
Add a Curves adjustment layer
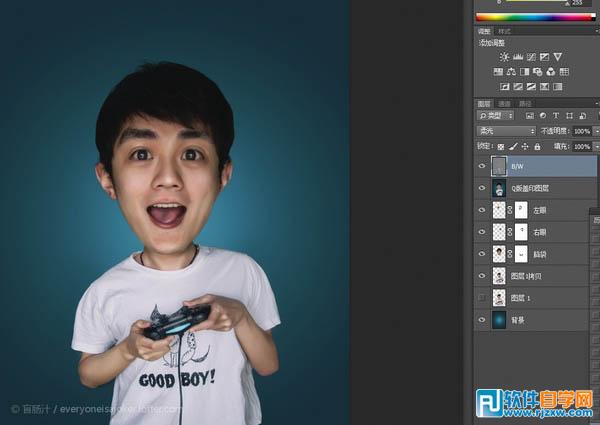[531, 57]
